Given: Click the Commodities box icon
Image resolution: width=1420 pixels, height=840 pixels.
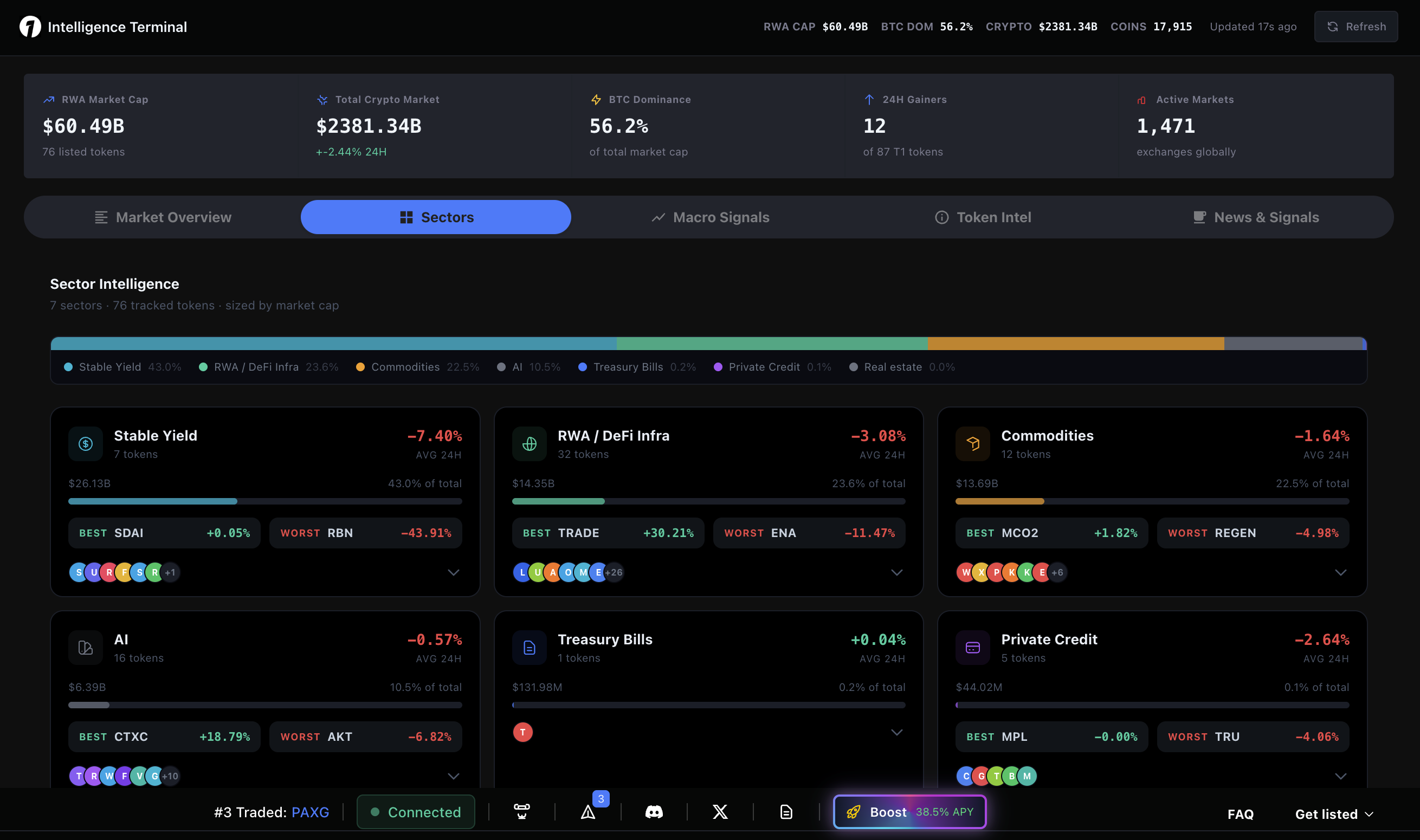Looking at the screenshot, I should (973, 444).
